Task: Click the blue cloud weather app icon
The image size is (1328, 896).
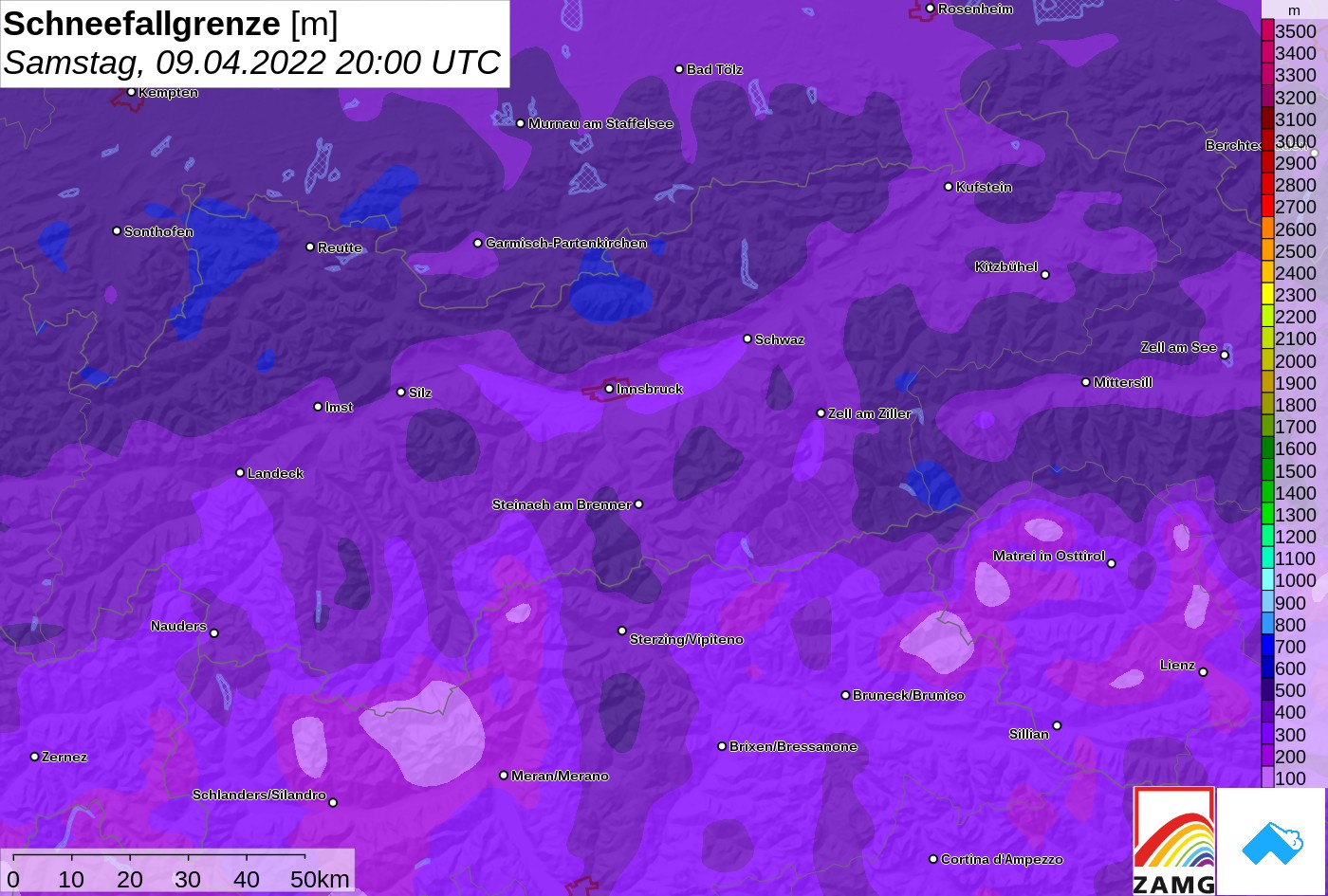Action: tap(1271, 841)
